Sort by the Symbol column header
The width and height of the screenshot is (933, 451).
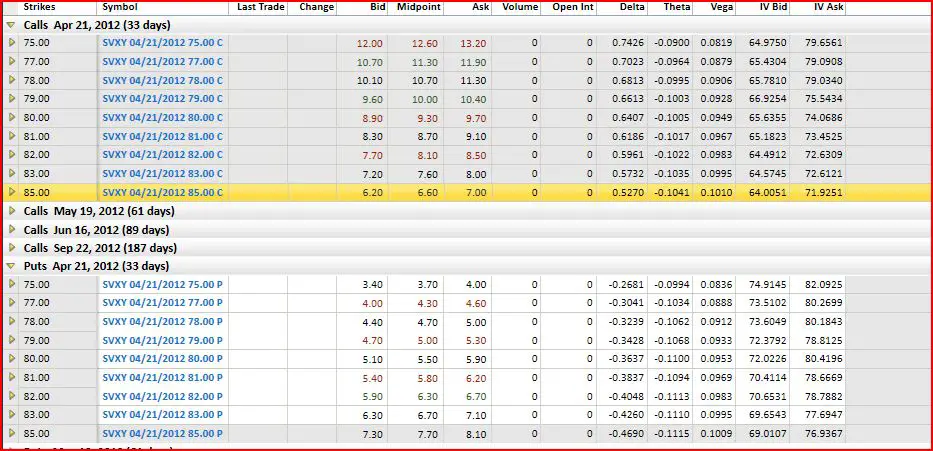(x=118, y=7)
